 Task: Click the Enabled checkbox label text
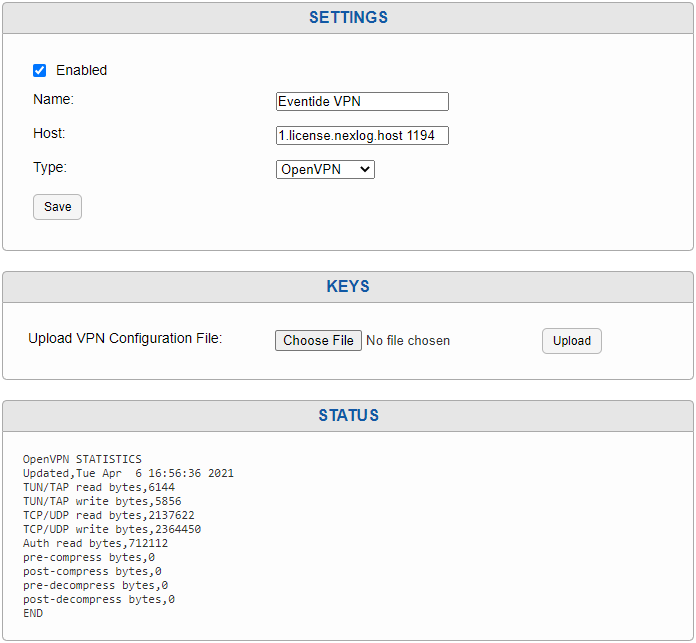pos(81,70)
